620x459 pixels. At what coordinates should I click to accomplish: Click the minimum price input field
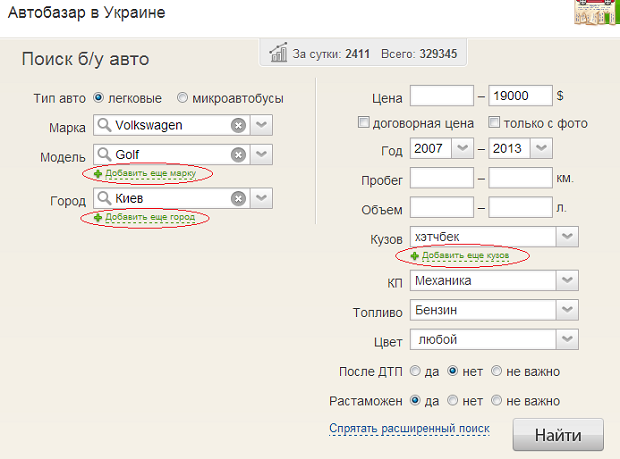(x=441, y=97)
